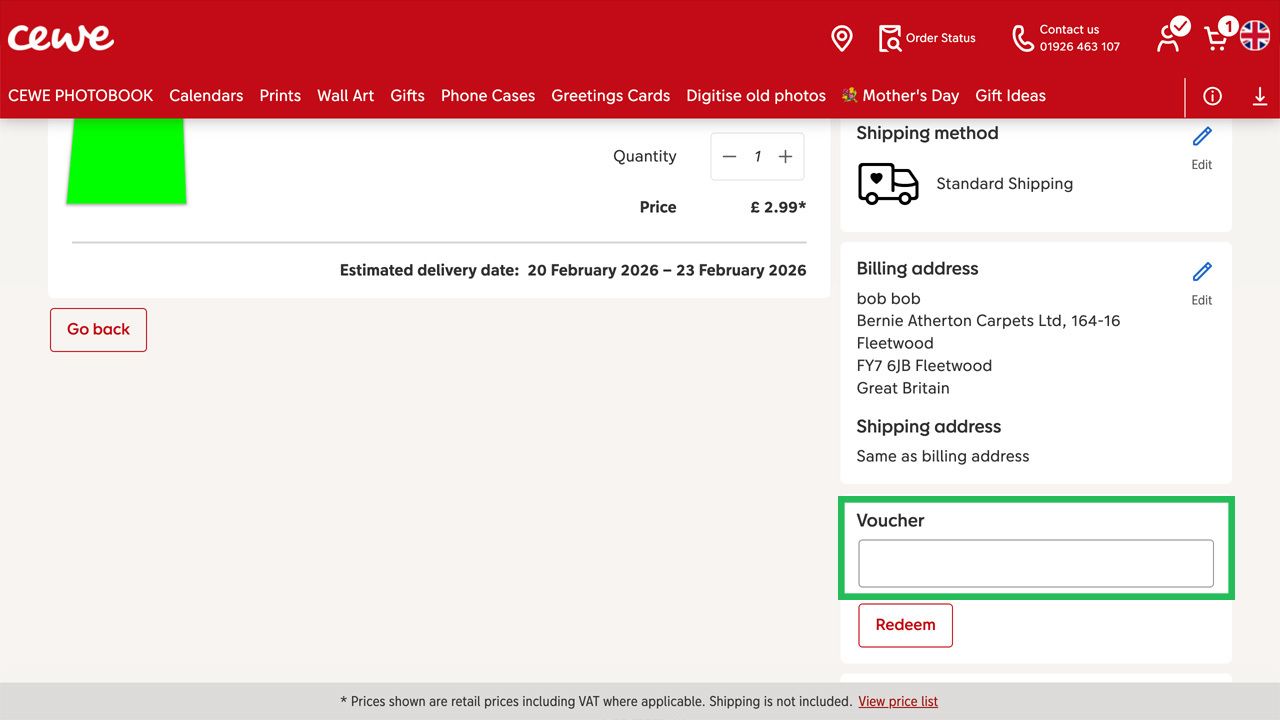Screen dimensions: 1280x720
Task: Open the Greetings Cards section
Action: [x=610, y=95]
